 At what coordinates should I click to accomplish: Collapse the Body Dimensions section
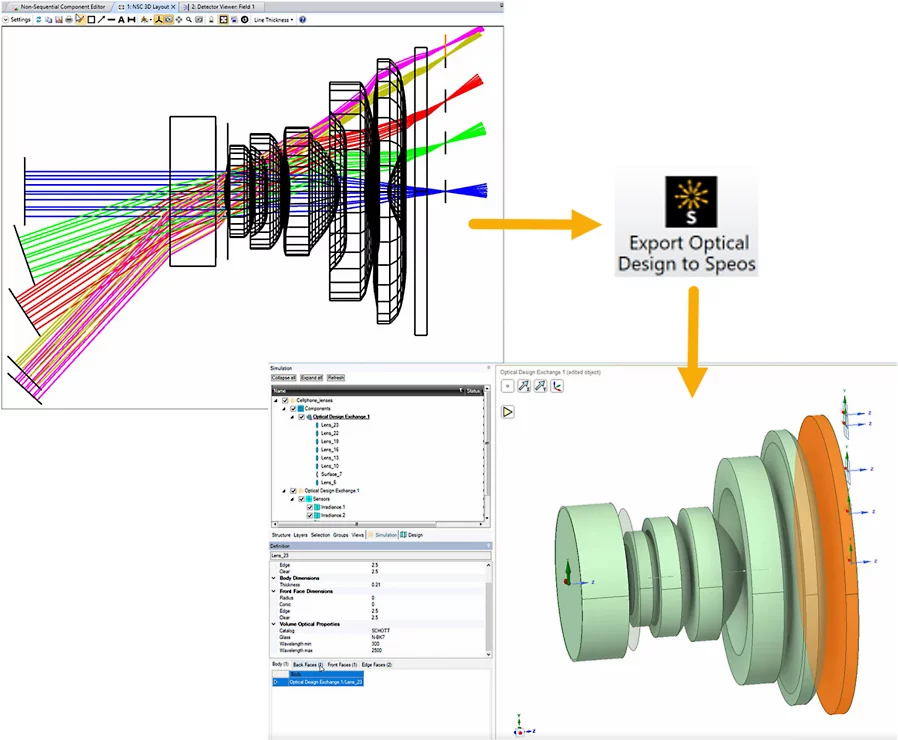click(x=274, y=578)
